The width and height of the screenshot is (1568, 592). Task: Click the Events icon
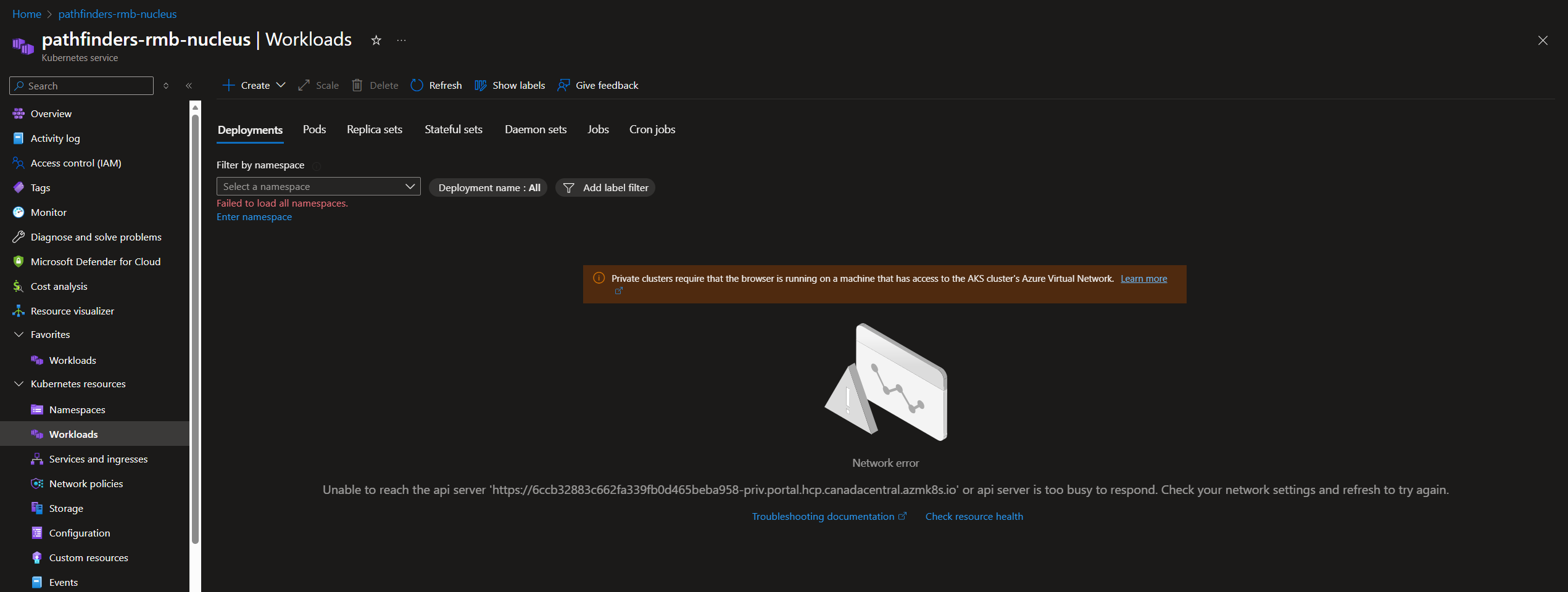37,582
